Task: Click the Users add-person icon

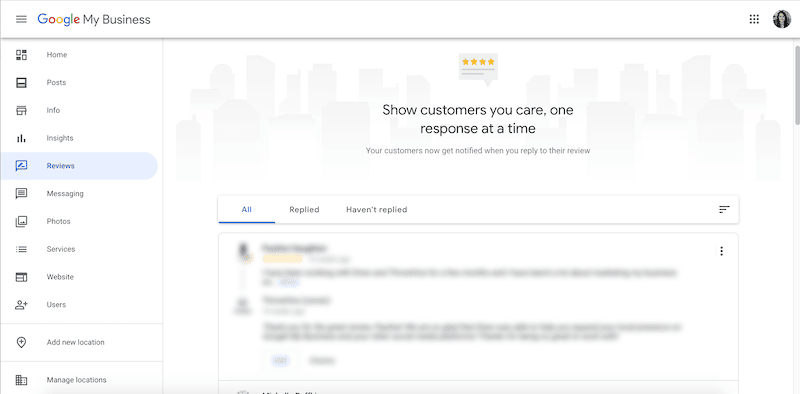Action: point(21,305)
